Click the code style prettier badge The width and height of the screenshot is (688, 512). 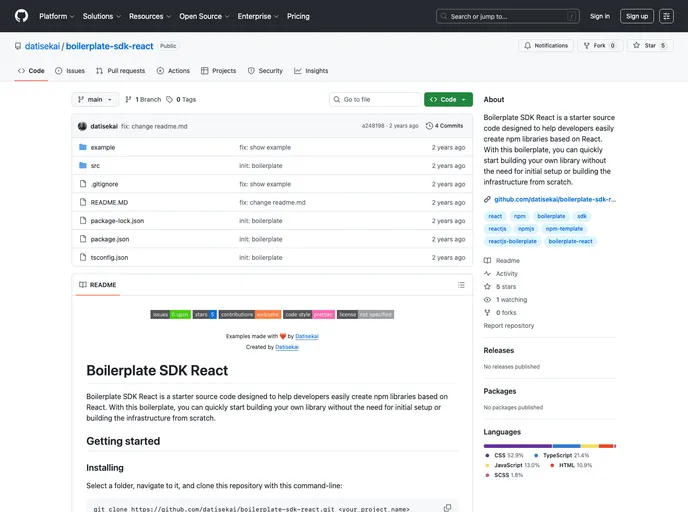pos(309,315)
